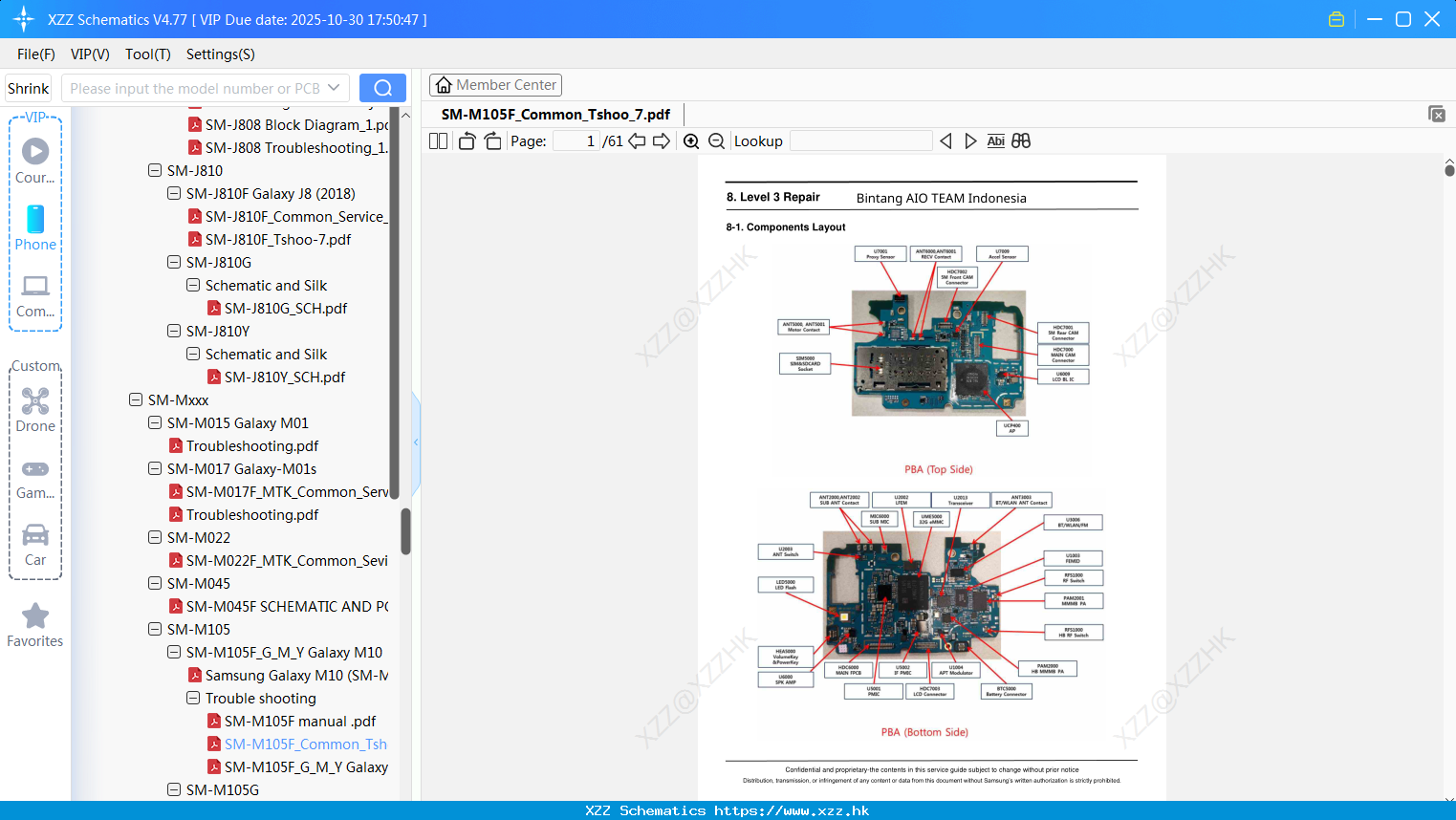Select the Car category

(35, 544)
